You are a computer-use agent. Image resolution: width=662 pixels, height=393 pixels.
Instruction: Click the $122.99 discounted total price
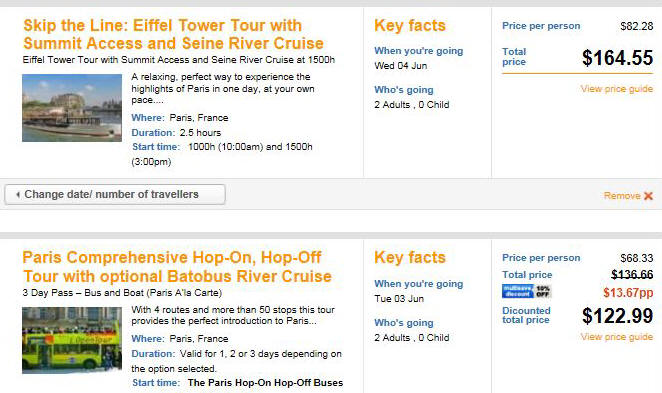tap(617, 316)
